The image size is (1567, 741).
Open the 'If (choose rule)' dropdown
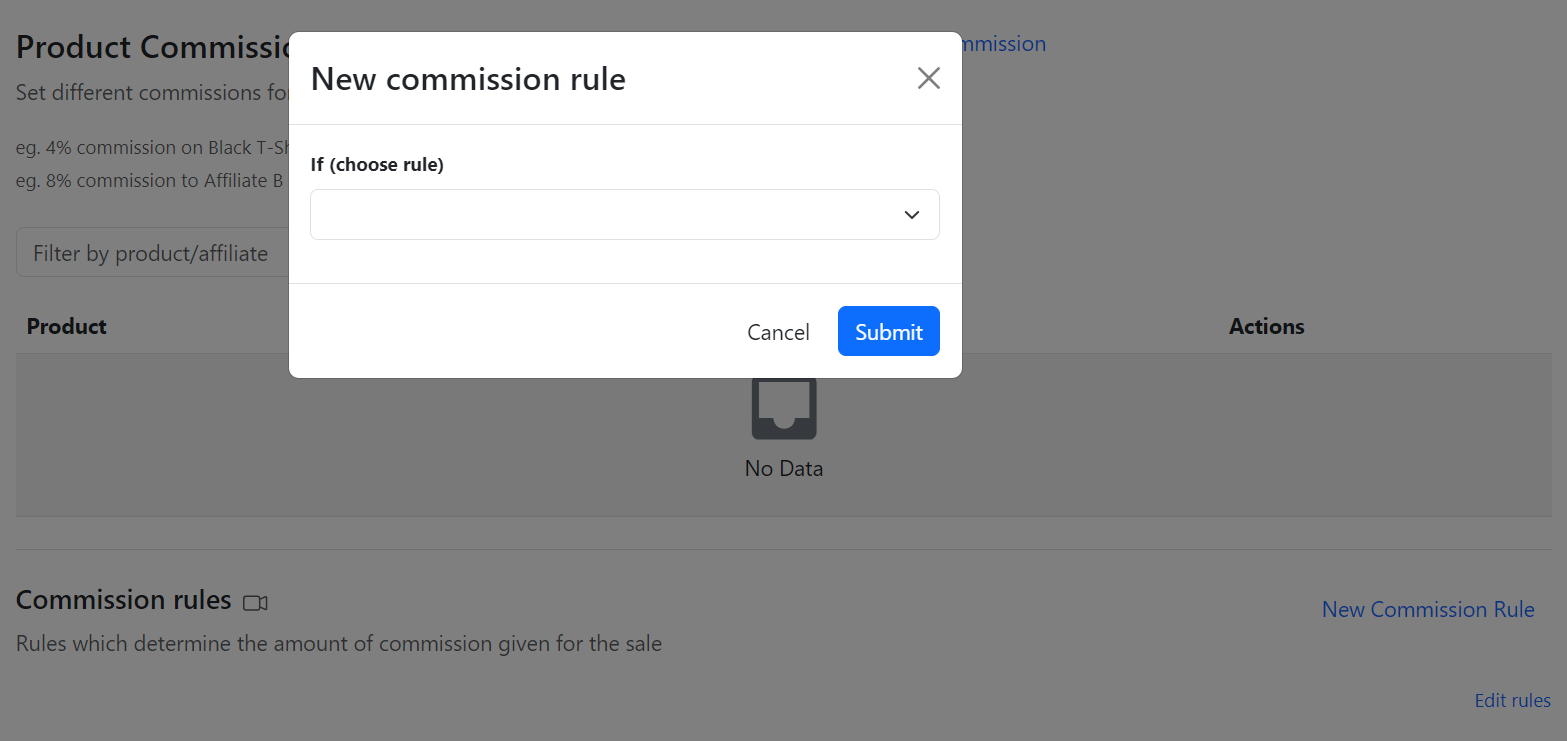pos(624,215)
